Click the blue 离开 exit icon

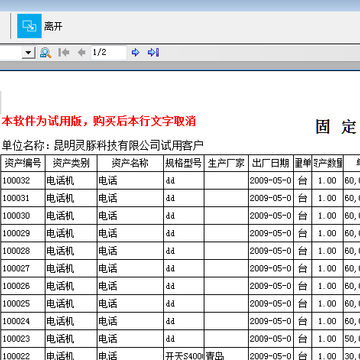(29, 26)
